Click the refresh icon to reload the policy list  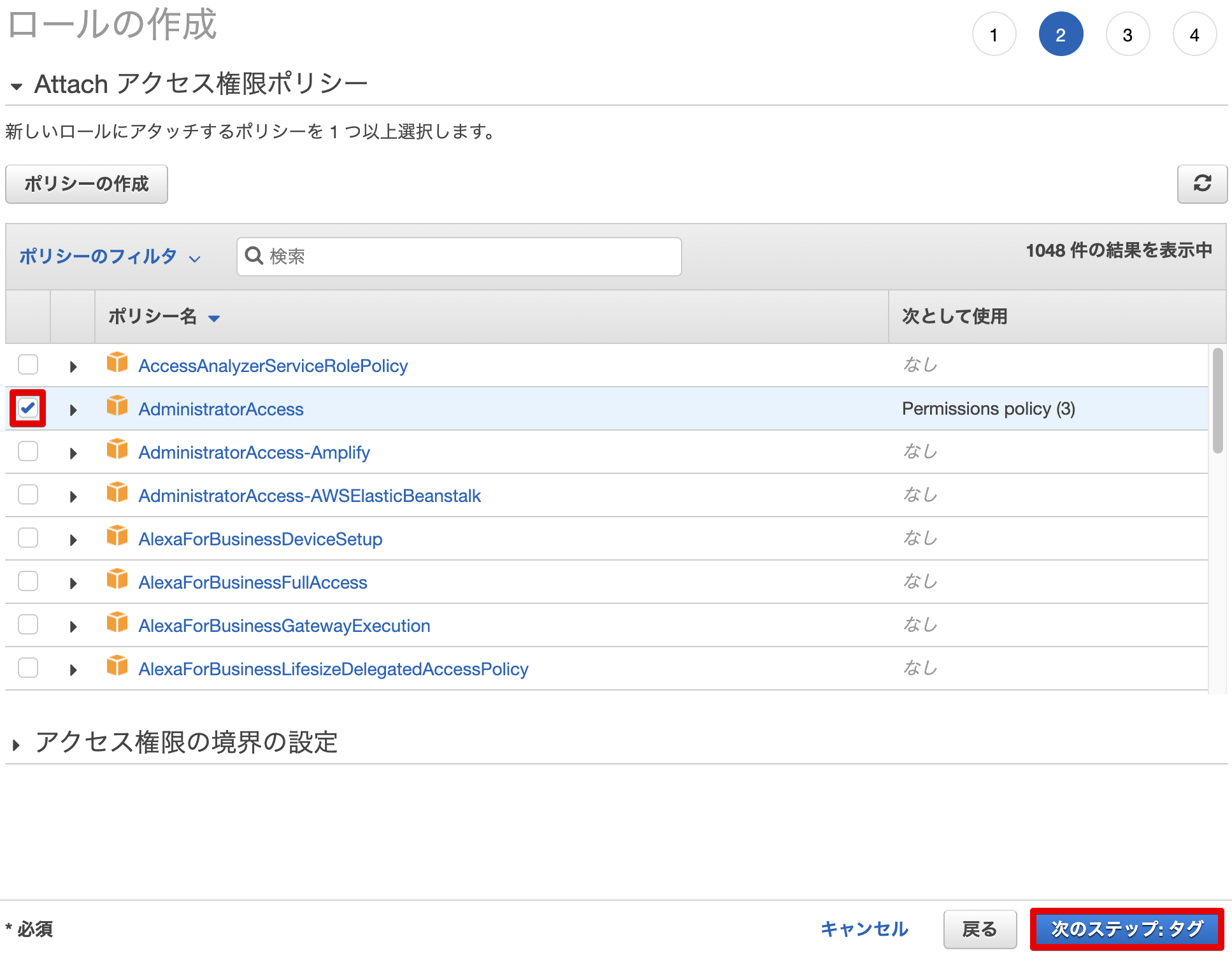[1203, 185]
